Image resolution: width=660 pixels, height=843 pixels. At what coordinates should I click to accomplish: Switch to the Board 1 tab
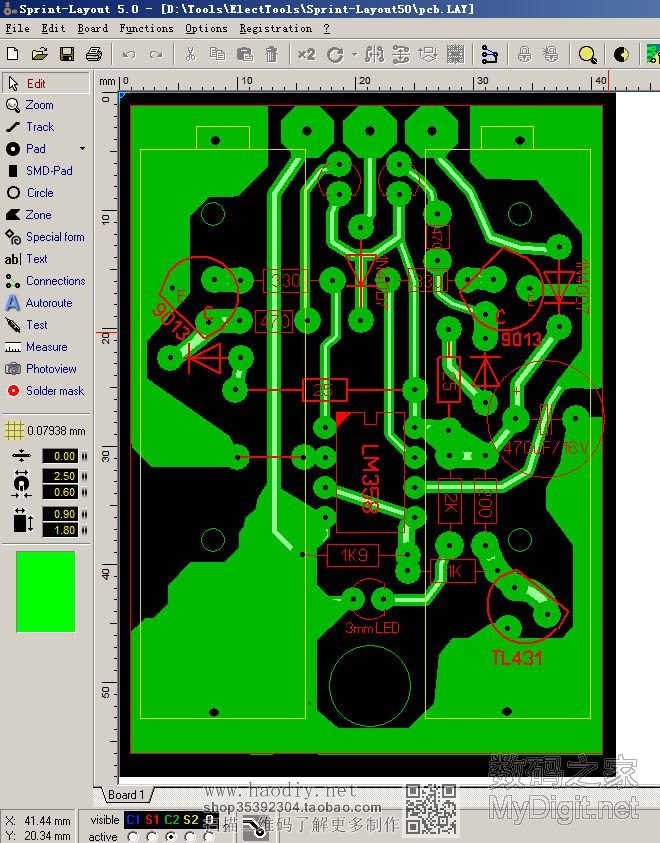coord(126,795)
